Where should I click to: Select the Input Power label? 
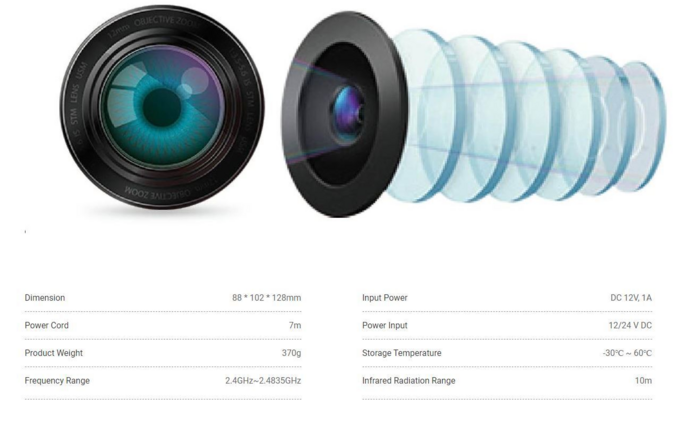(385, 298)
